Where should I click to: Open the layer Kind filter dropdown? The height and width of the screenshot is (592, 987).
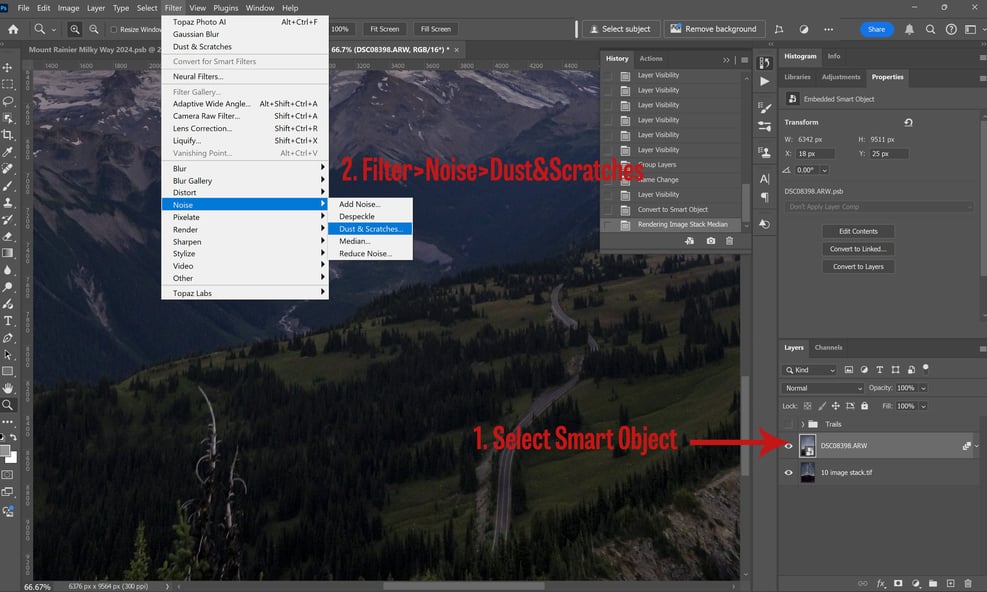pyautogui.click(x=809, y=370)
